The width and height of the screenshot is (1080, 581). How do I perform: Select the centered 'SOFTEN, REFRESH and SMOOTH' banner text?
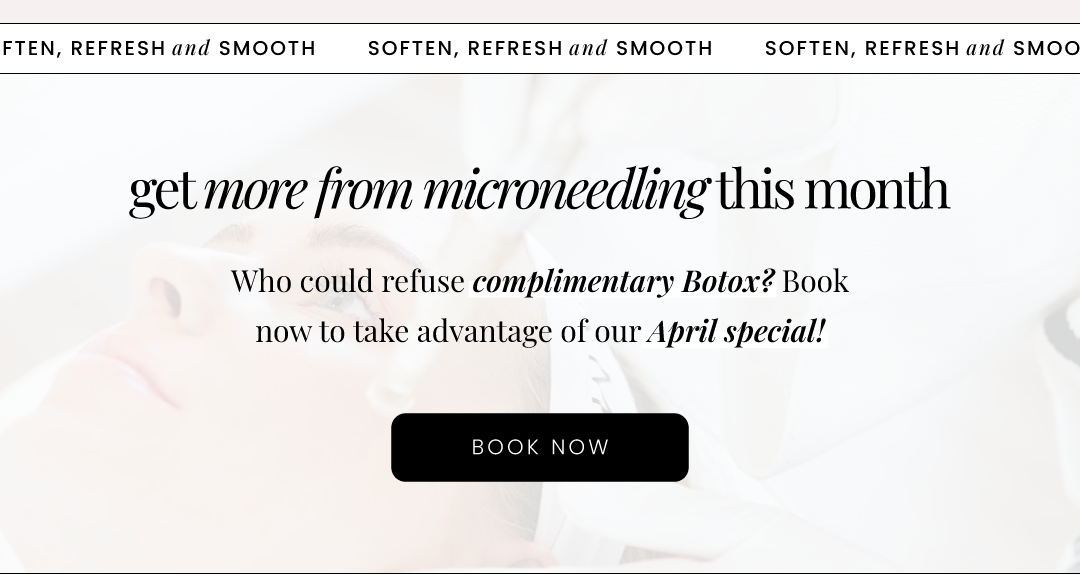tap(540, 48)
